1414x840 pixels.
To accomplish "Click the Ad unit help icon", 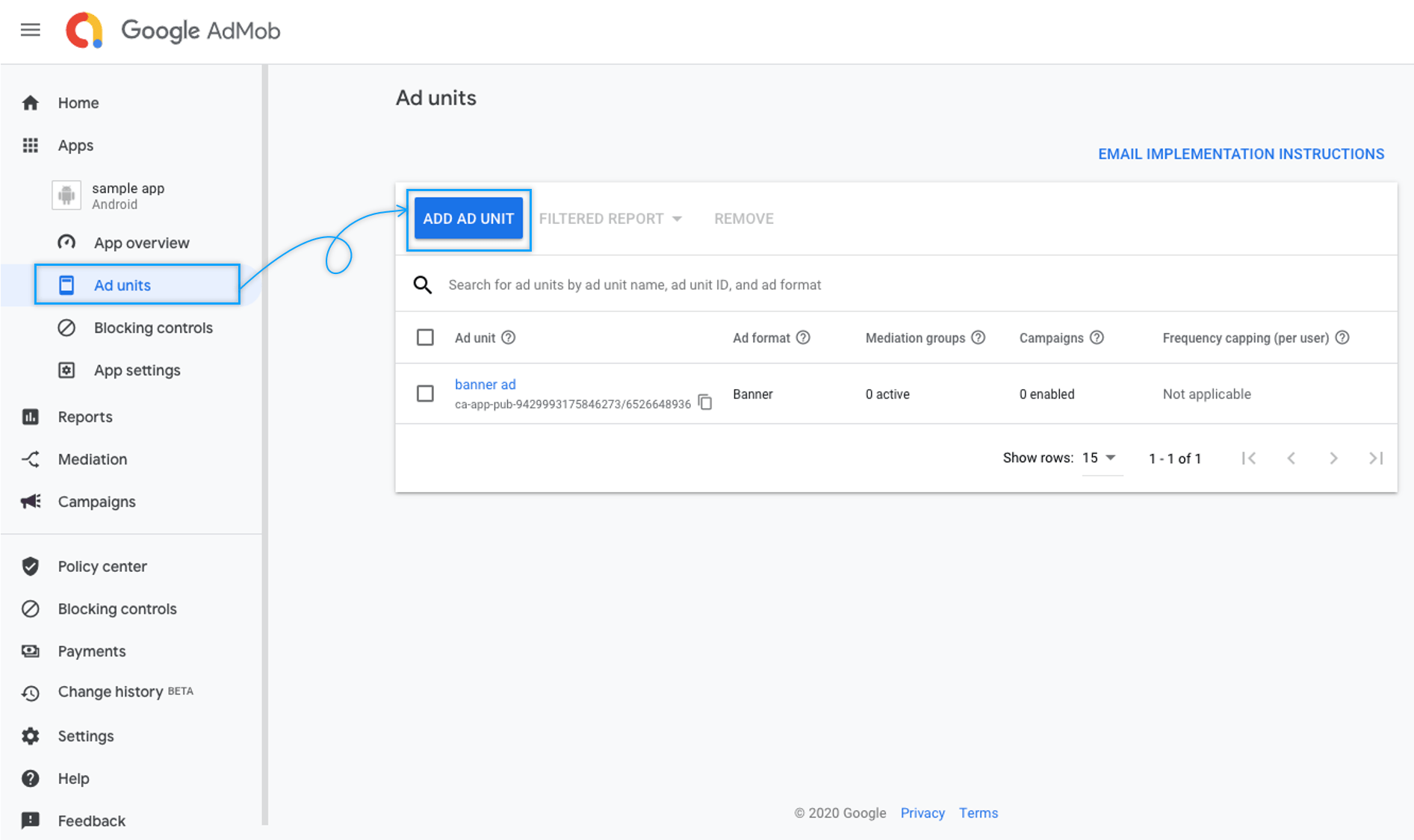I will (x=509, y=337).
